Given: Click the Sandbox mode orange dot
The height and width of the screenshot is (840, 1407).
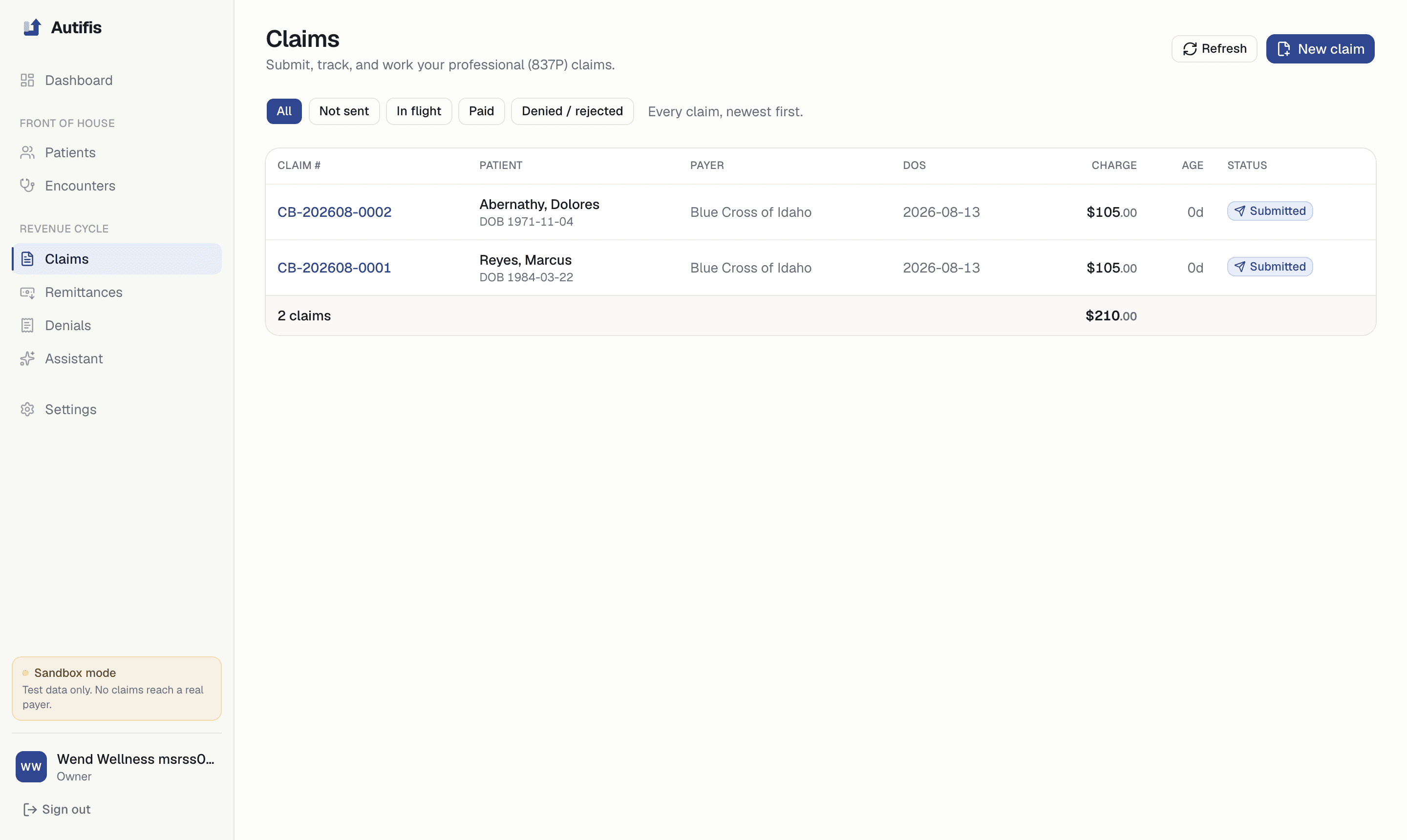Looking at the screenshot, I should (x=25, y=673).
